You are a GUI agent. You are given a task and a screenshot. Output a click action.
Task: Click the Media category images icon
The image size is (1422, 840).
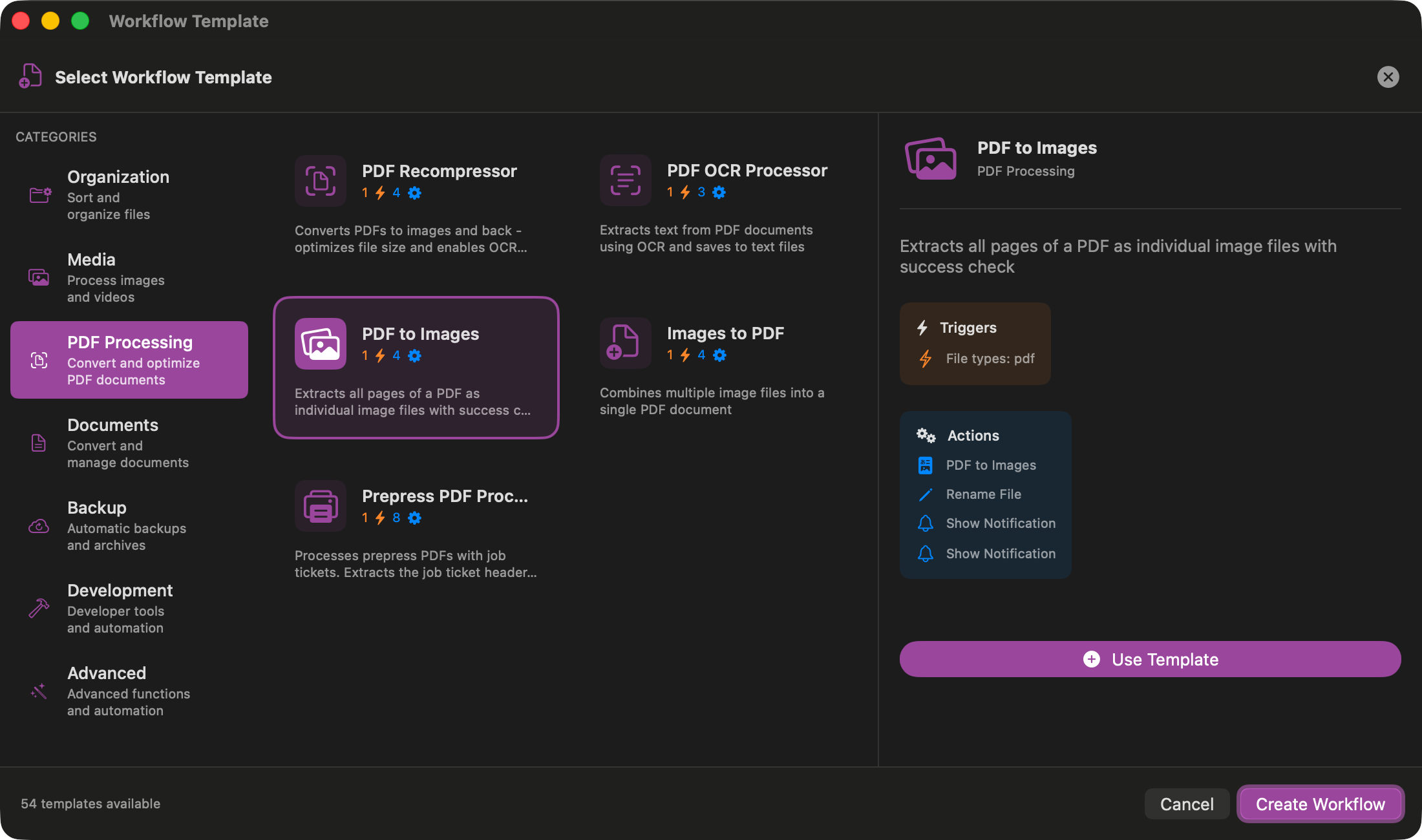pos(39,277)
